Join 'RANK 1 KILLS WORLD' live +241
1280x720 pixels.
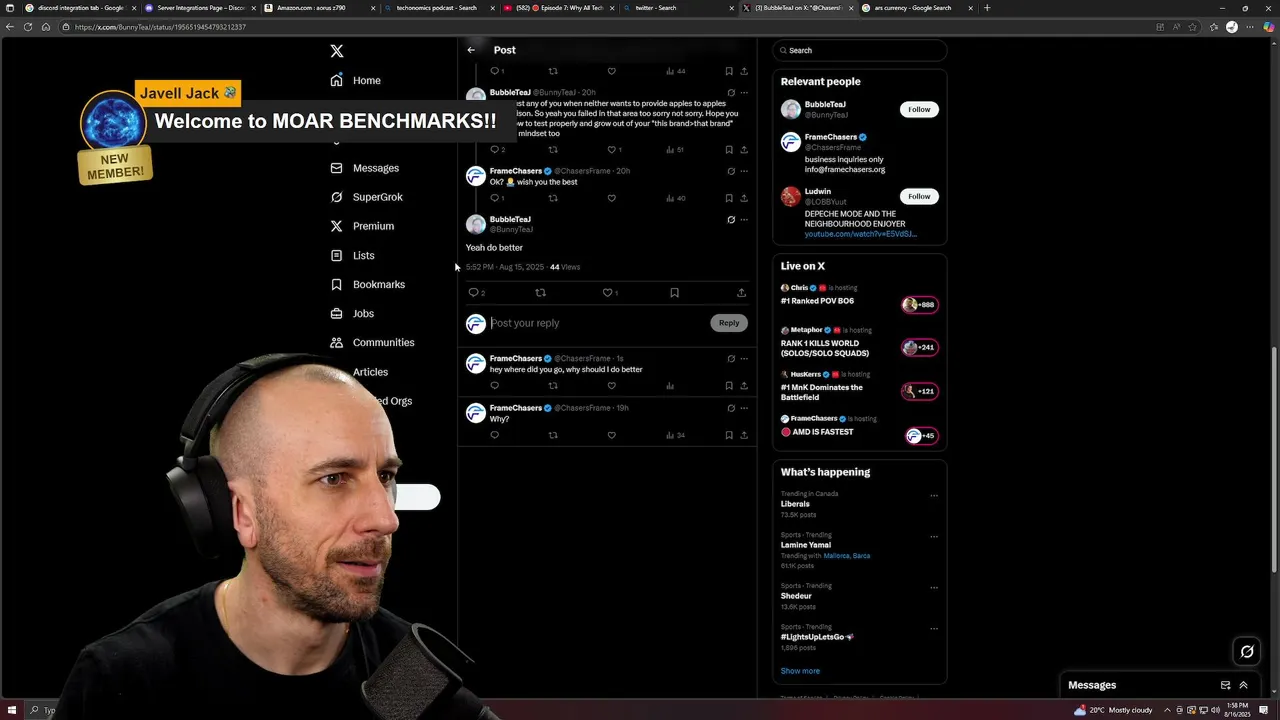(x=919, y=348)
